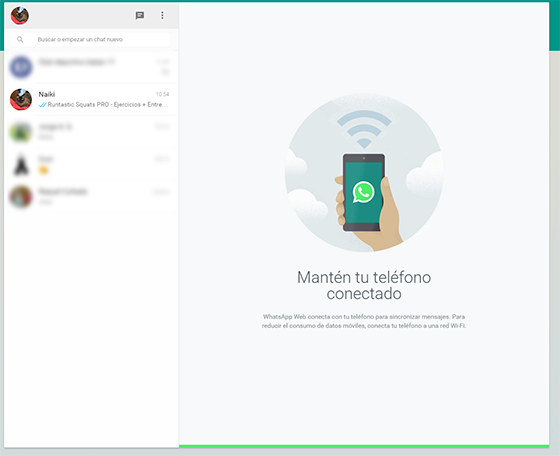
Task: Open the blurred chat with the dark triangular avatar
Action: click(x=91, y=164)
